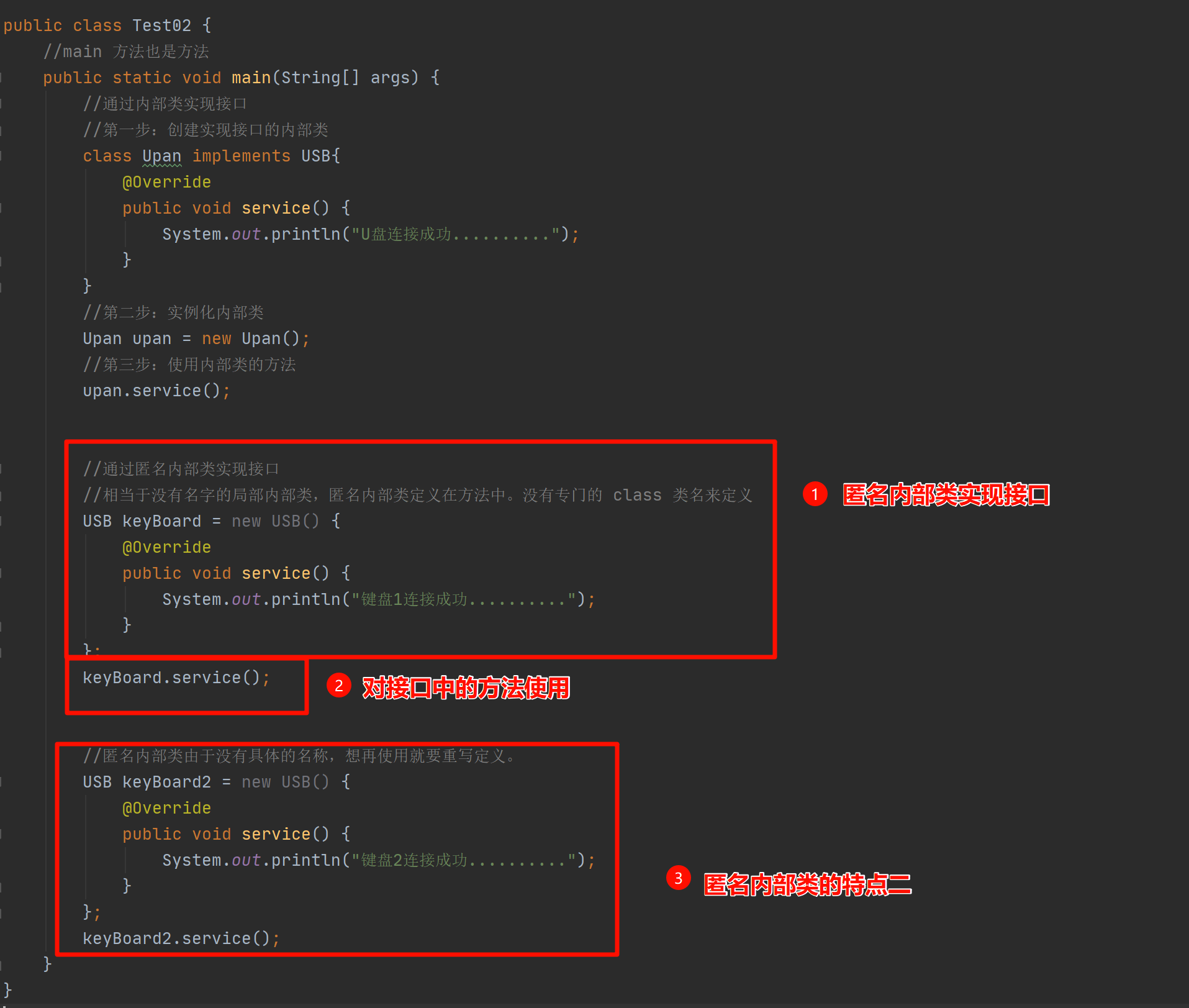Click the statement "upan.service();"
This screenshot has height=1008, width=1189.
pos(156,391)
